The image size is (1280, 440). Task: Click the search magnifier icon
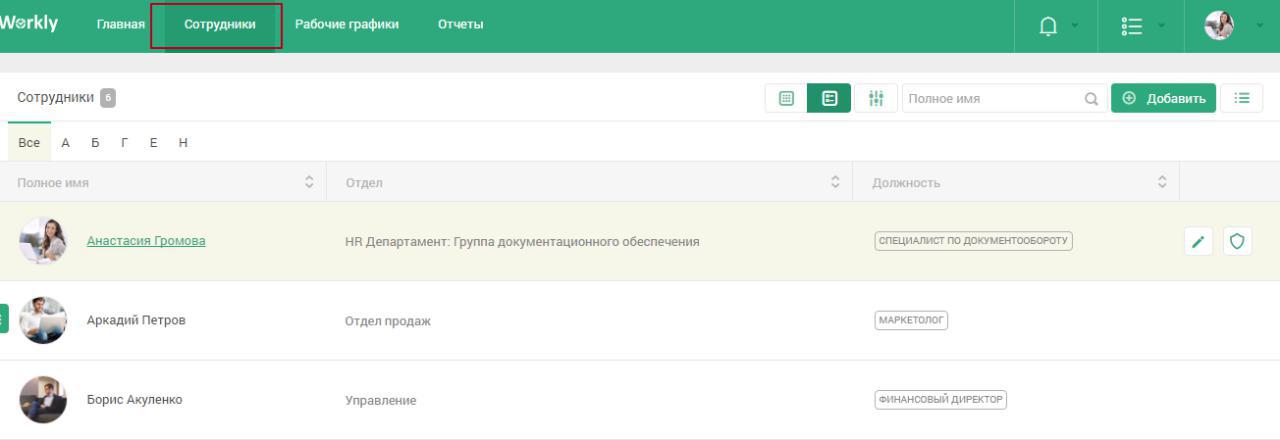coord(1091,99)
